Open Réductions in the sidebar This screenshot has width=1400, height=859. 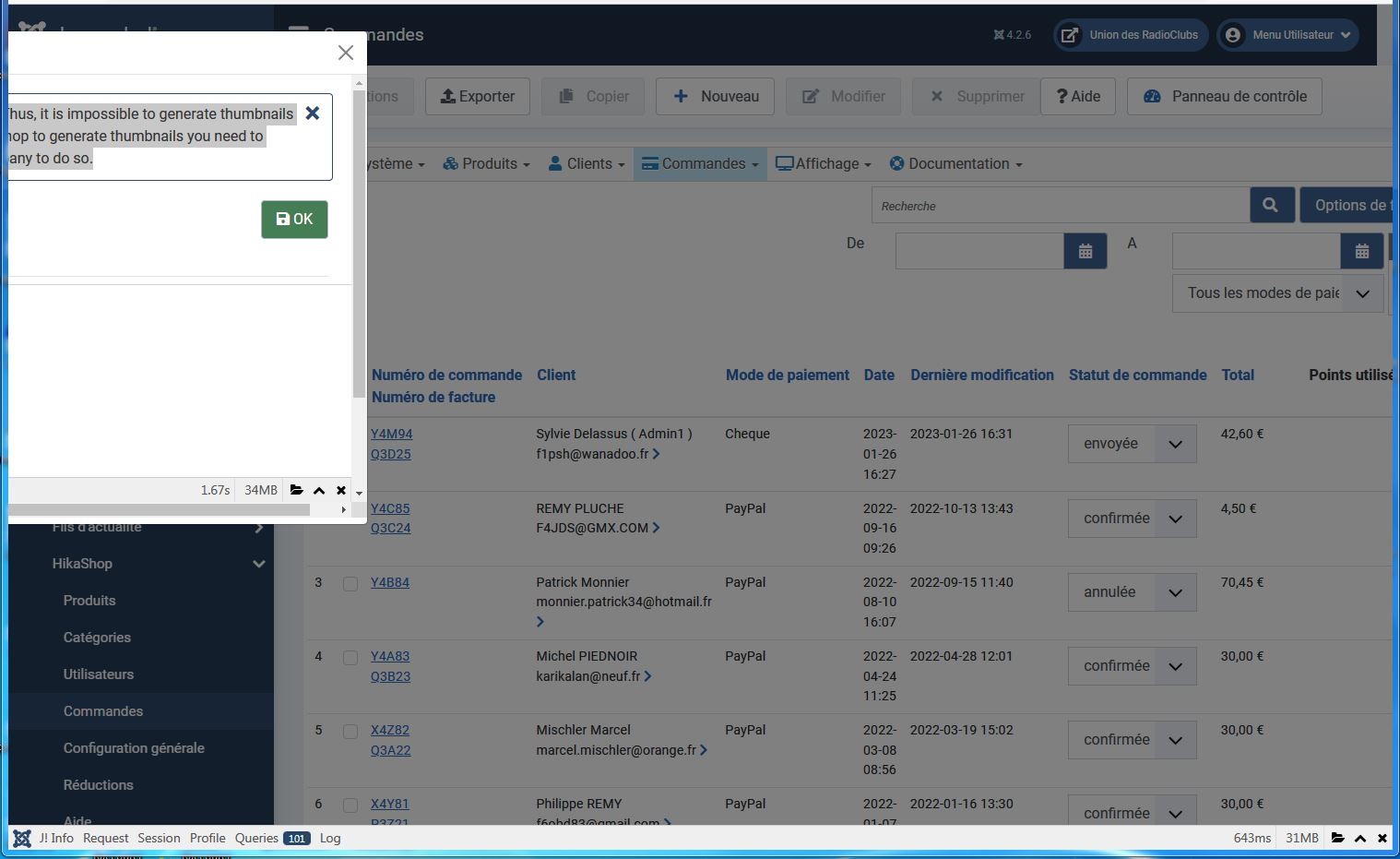click(x=99, y=785)
